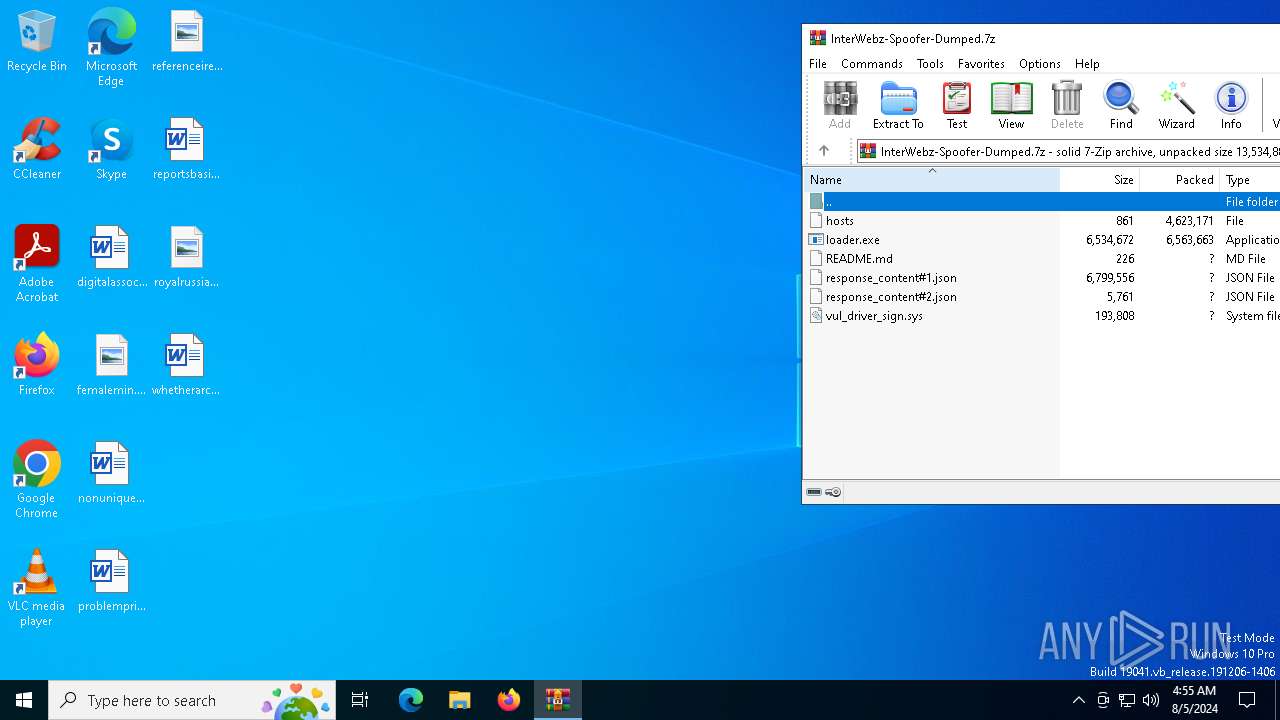Click the Add toolbar icon in WinRAR
This screenshot has height=720, width=1280.
pyautogui.click(x=839, y=105)
